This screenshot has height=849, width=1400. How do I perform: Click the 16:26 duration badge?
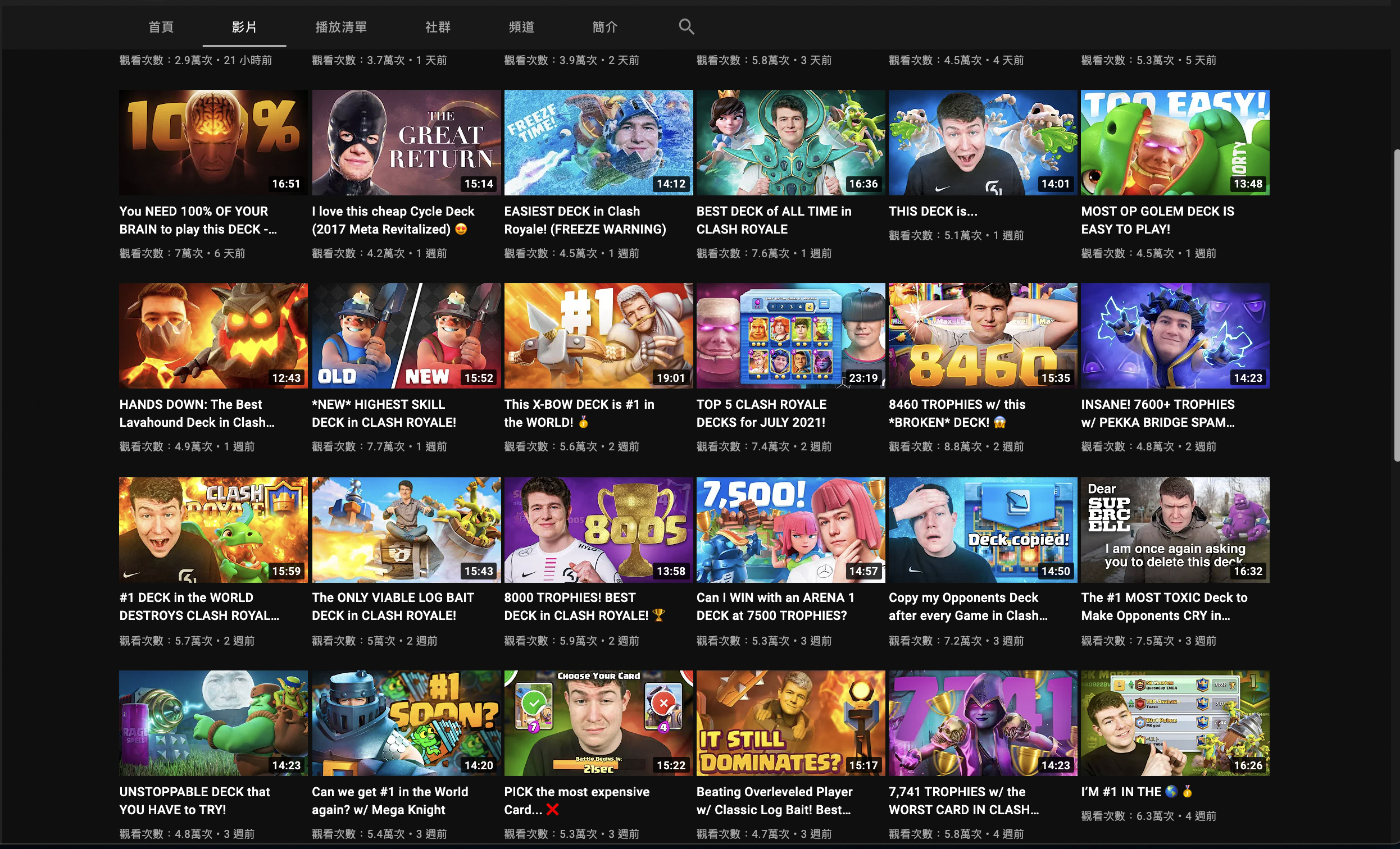tap(1248, 765)
